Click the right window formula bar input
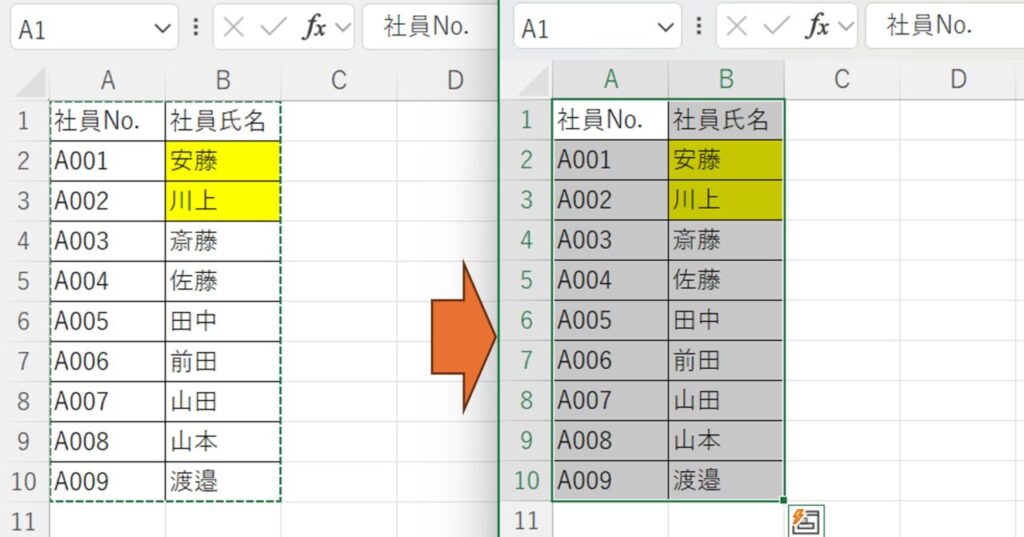 944,25
